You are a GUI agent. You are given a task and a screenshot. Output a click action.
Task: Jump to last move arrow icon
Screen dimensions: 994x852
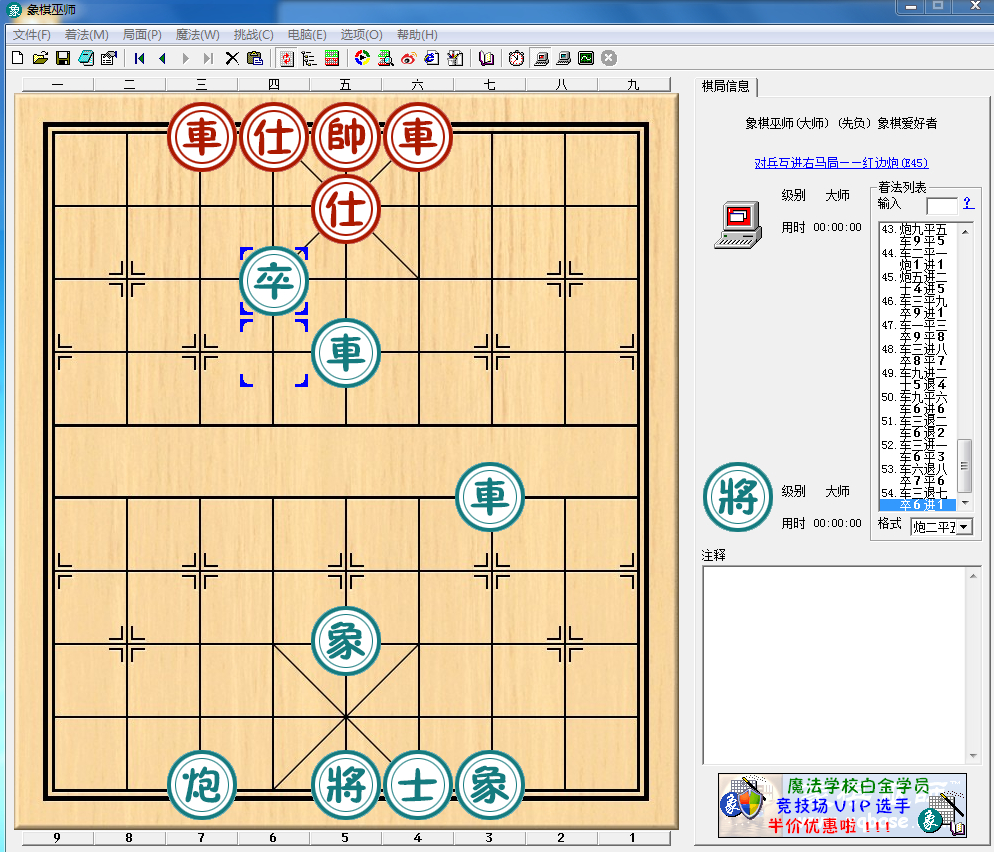(208, 58)
